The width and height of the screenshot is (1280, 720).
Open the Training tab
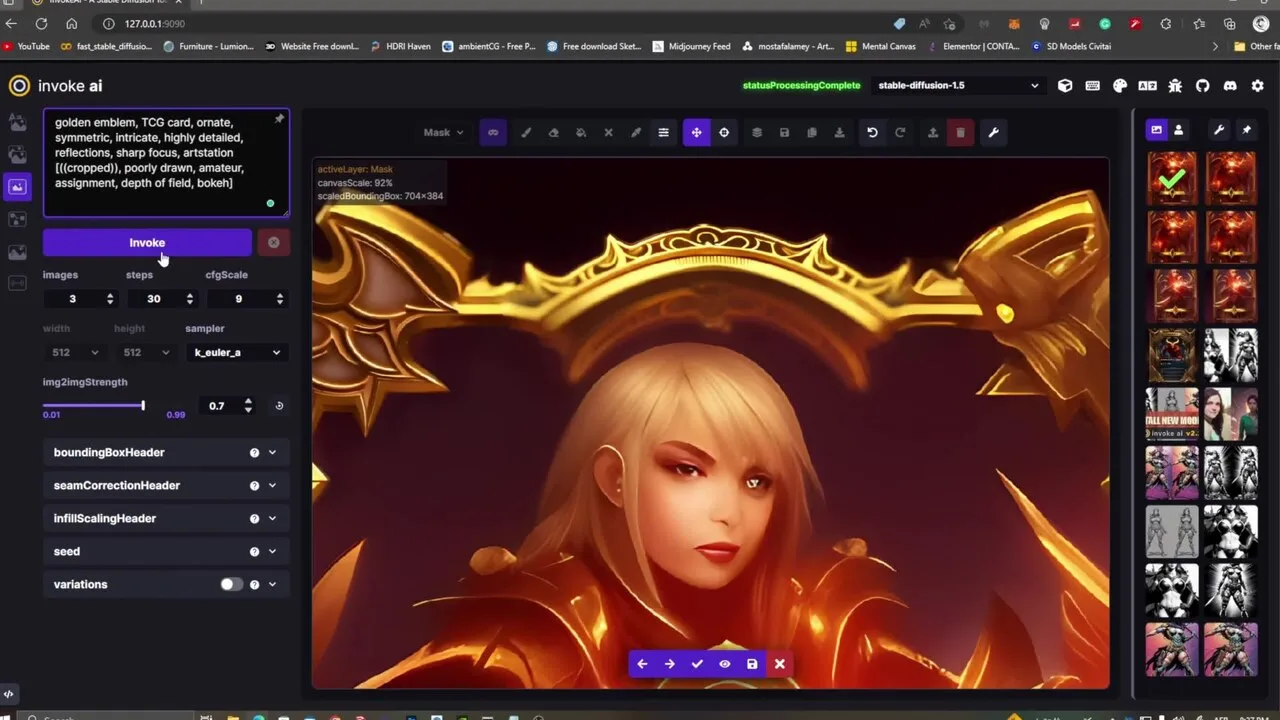pos(17,284)
